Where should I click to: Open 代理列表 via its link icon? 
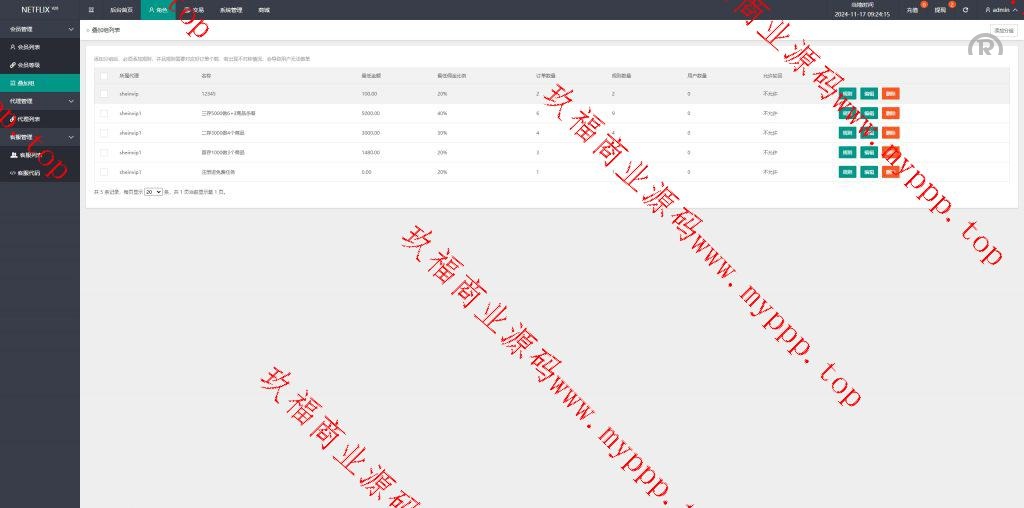[12, 119]
